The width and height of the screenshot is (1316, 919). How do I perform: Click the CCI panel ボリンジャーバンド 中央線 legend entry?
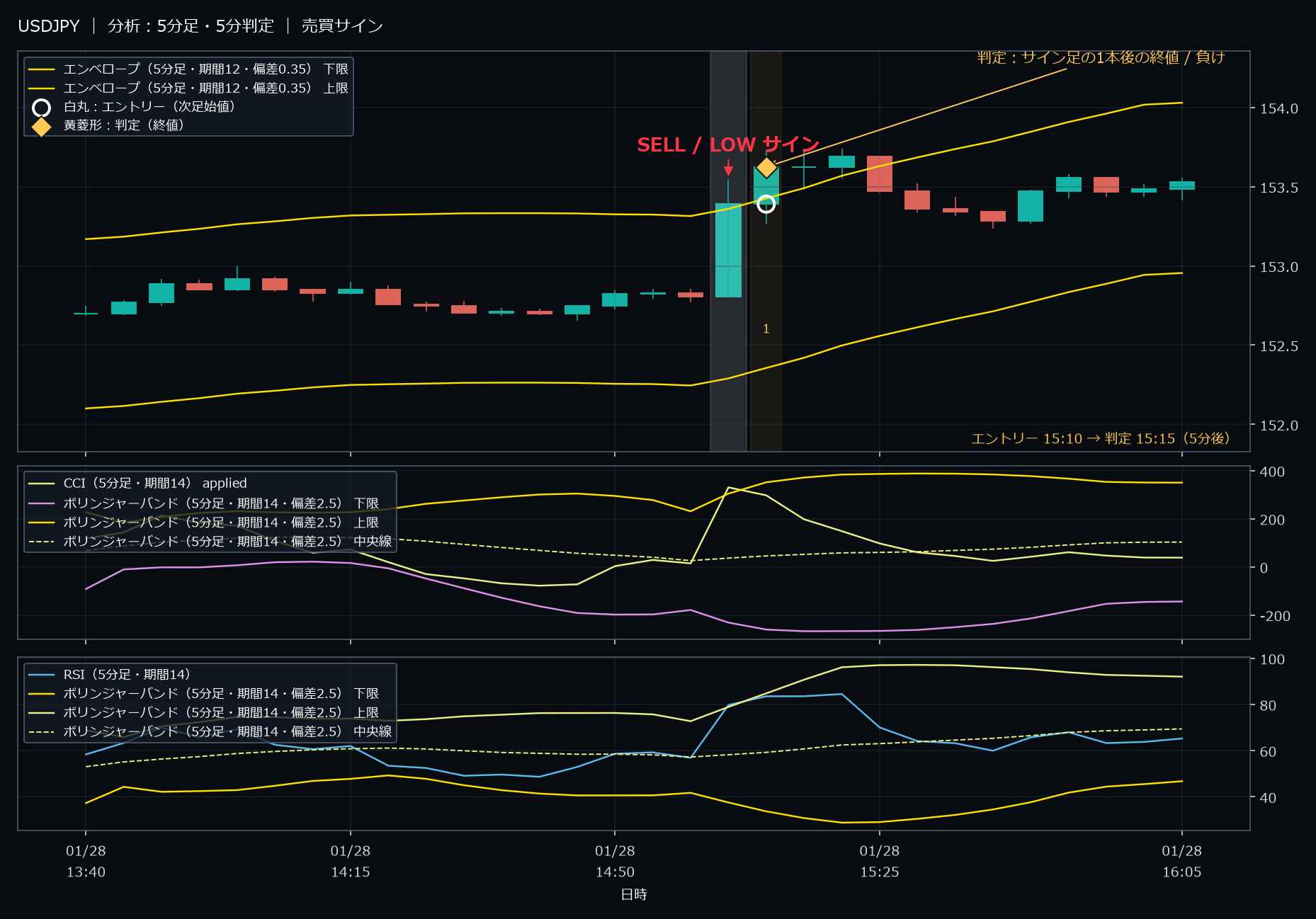pyautogui.click(x=210, y=542)
